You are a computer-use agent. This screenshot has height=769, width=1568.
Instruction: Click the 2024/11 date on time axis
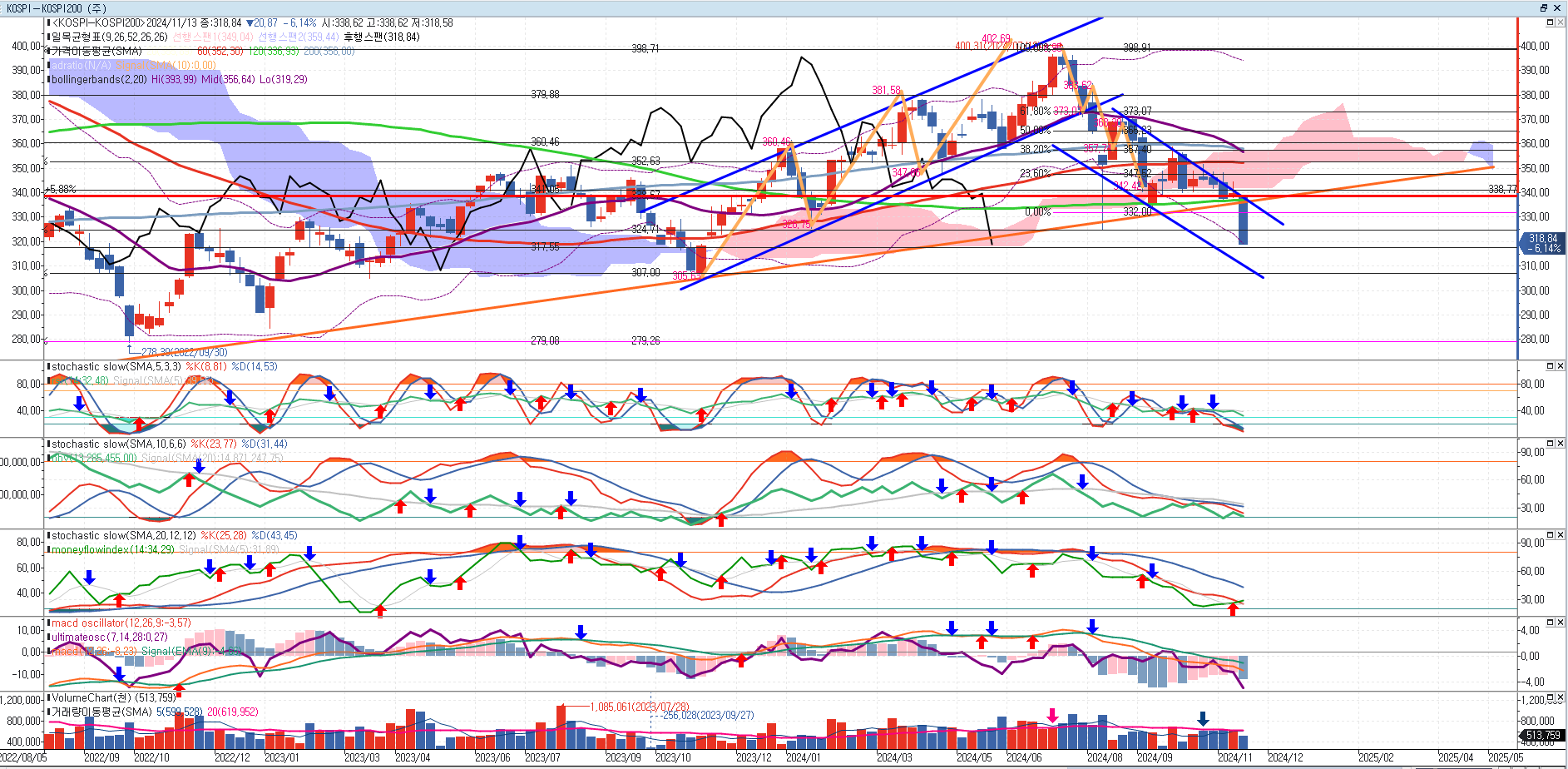click(1234, 758)
